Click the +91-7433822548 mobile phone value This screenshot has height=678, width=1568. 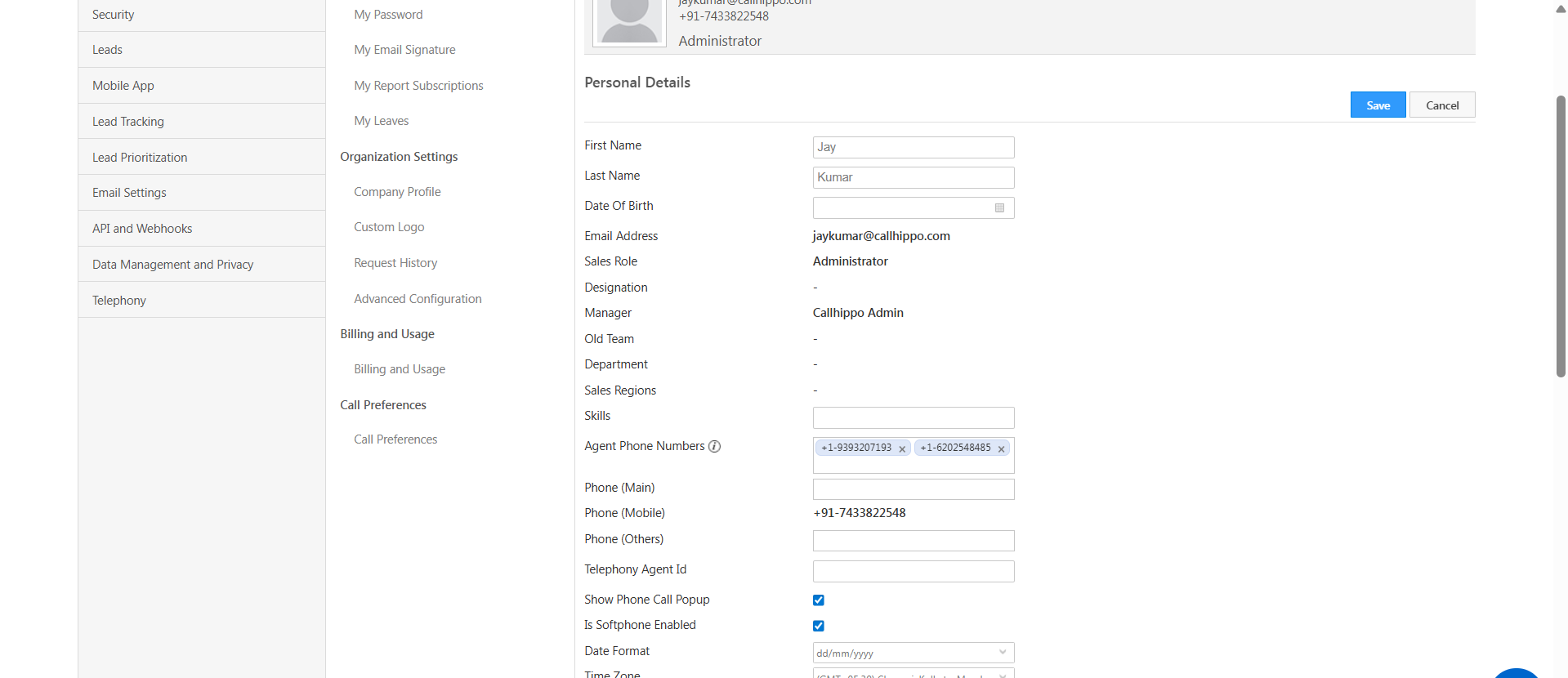[860, 513]
